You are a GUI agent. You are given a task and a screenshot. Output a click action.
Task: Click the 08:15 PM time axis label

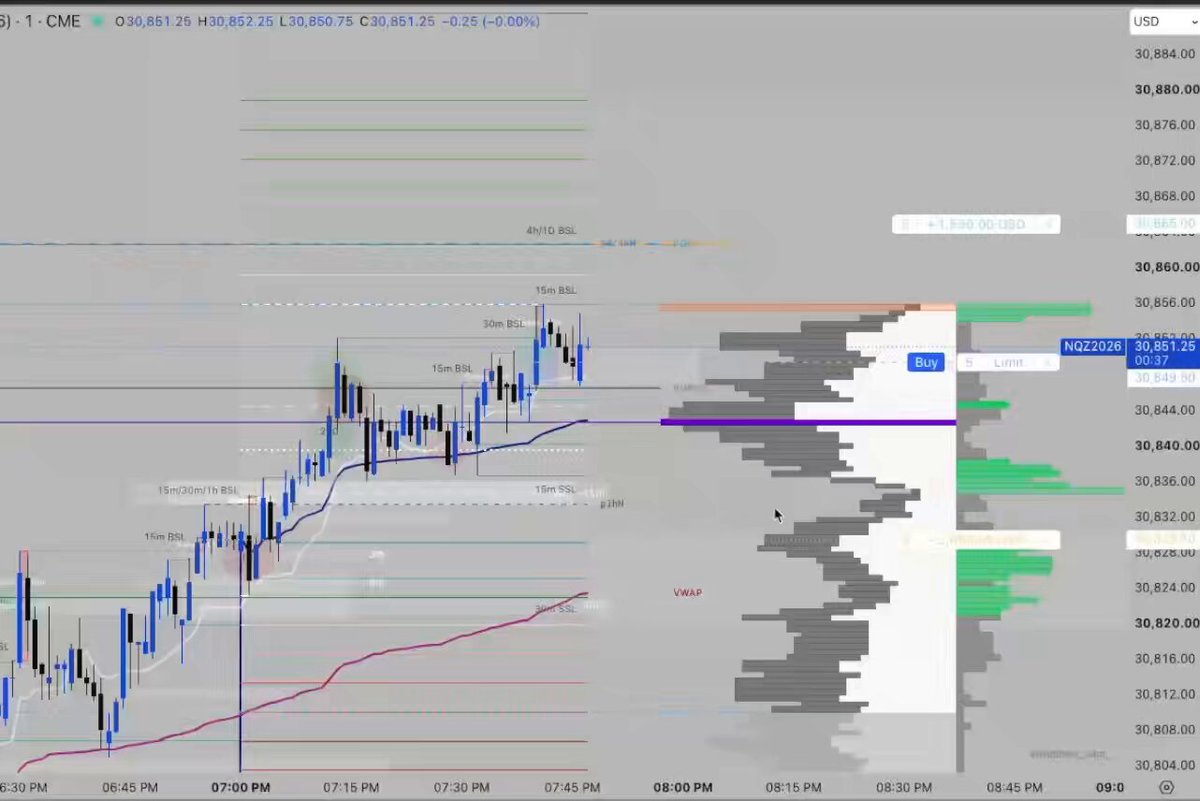(x=792, y=787)
